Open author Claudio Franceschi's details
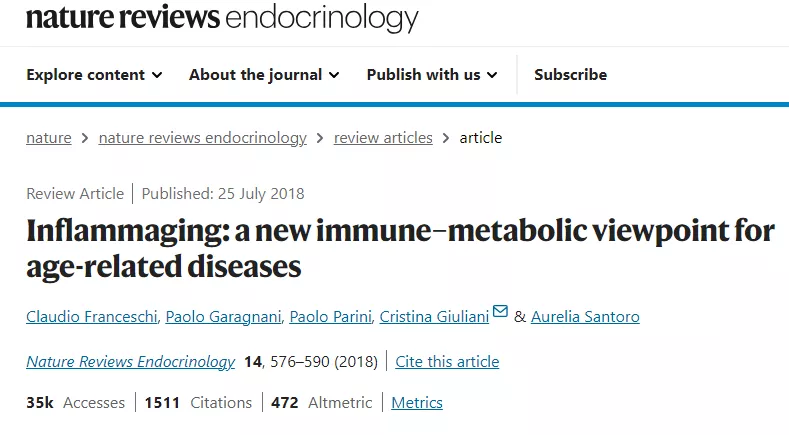 [x=92, y=316]
